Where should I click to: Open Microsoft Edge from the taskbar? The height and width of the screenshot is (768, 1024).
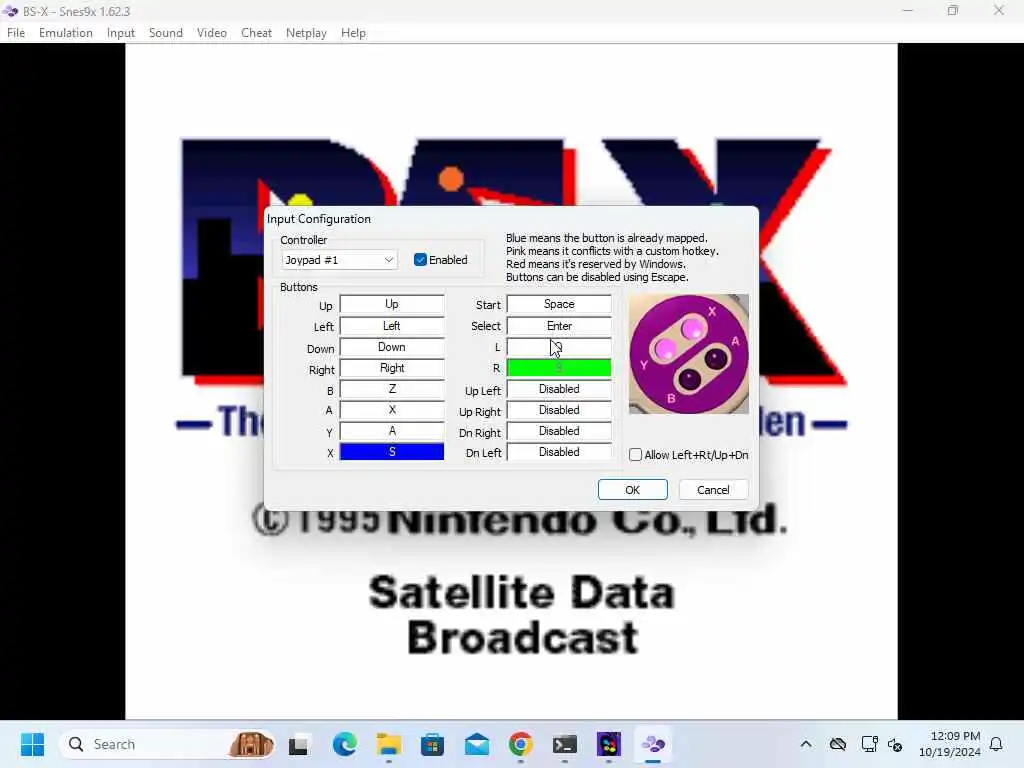(344, 744)
